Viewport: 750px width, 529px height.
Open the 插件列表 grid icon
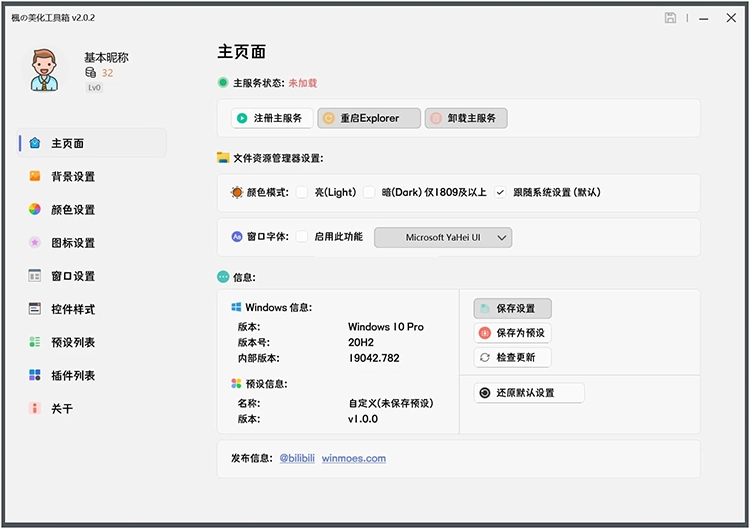click(35, 376)
